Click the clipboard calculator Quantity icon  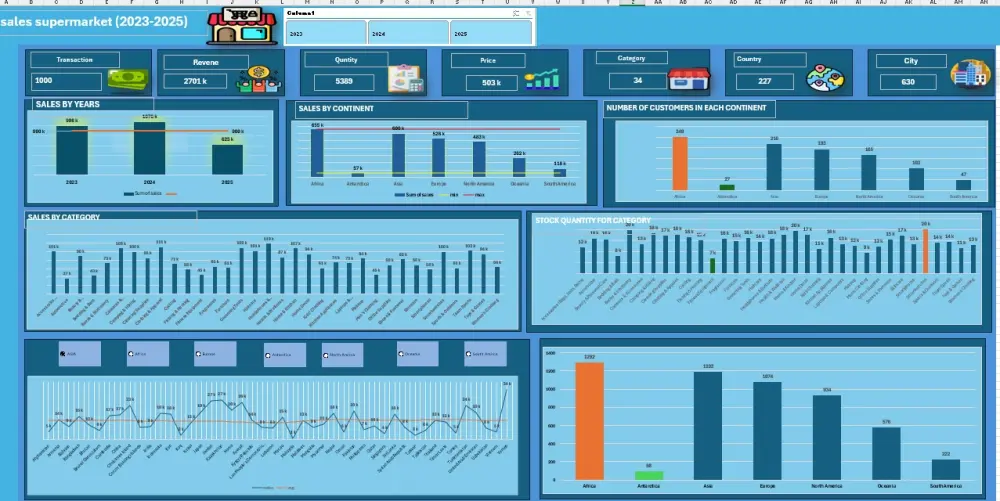click(x=406, y=79)
